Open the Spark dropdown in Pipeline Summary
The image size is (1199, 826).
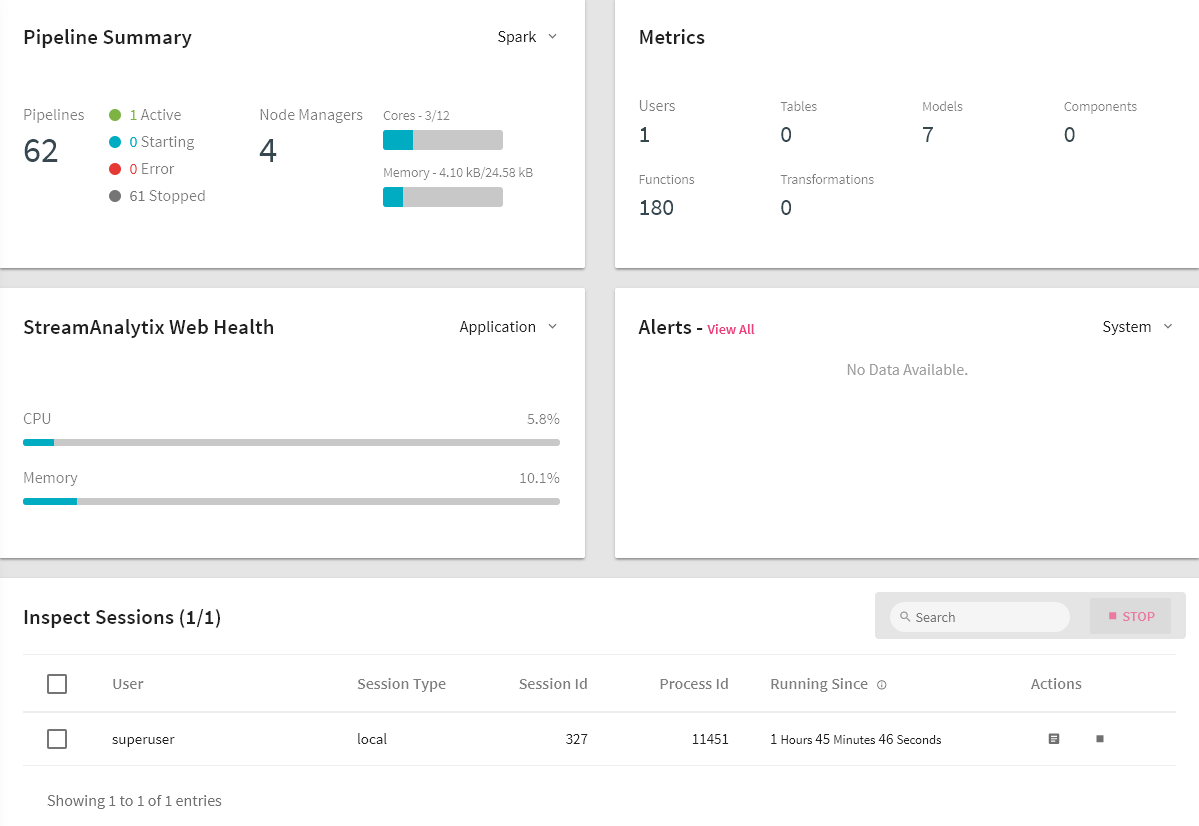(527, 37)
